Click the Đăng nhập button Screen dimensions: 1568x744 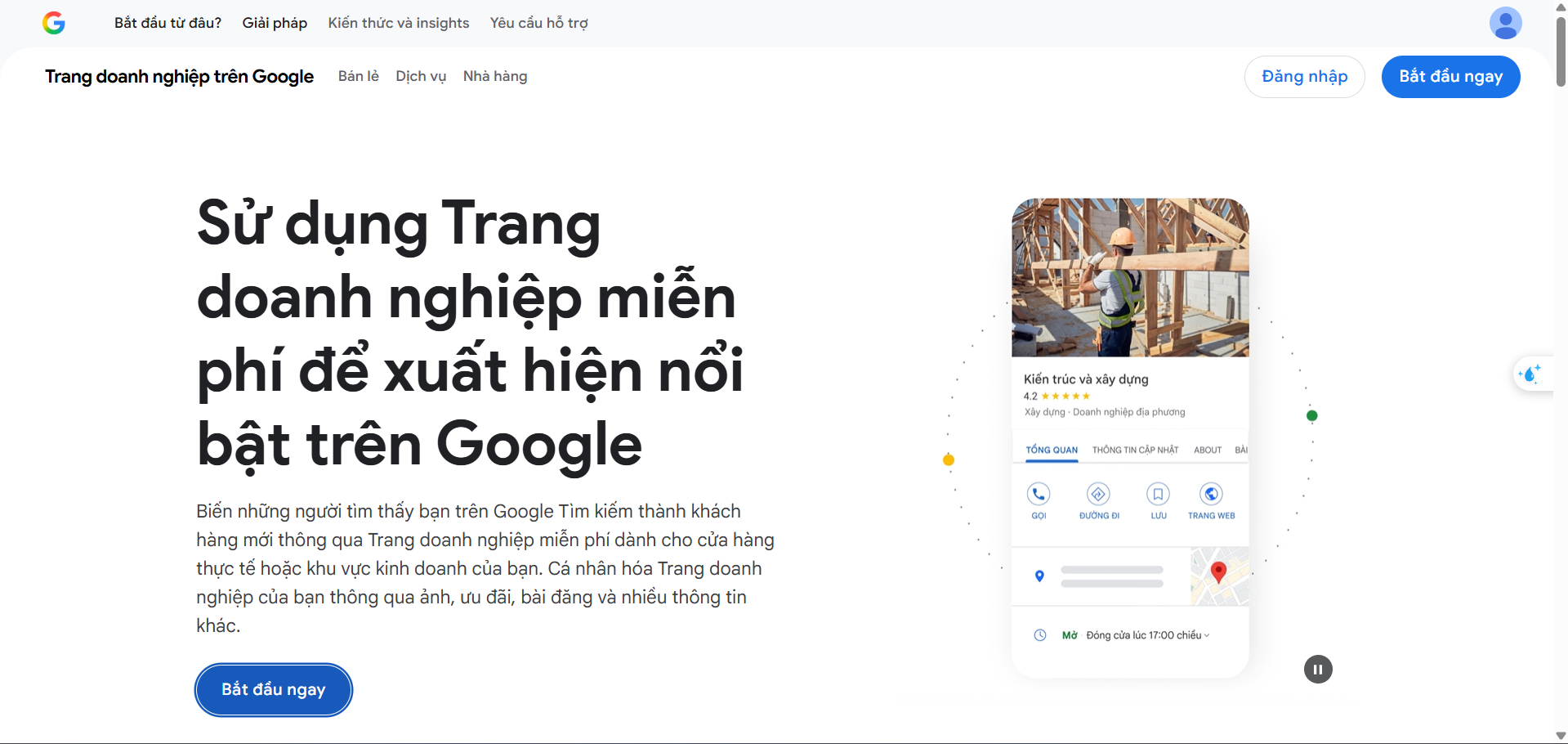coord(1303,76)
